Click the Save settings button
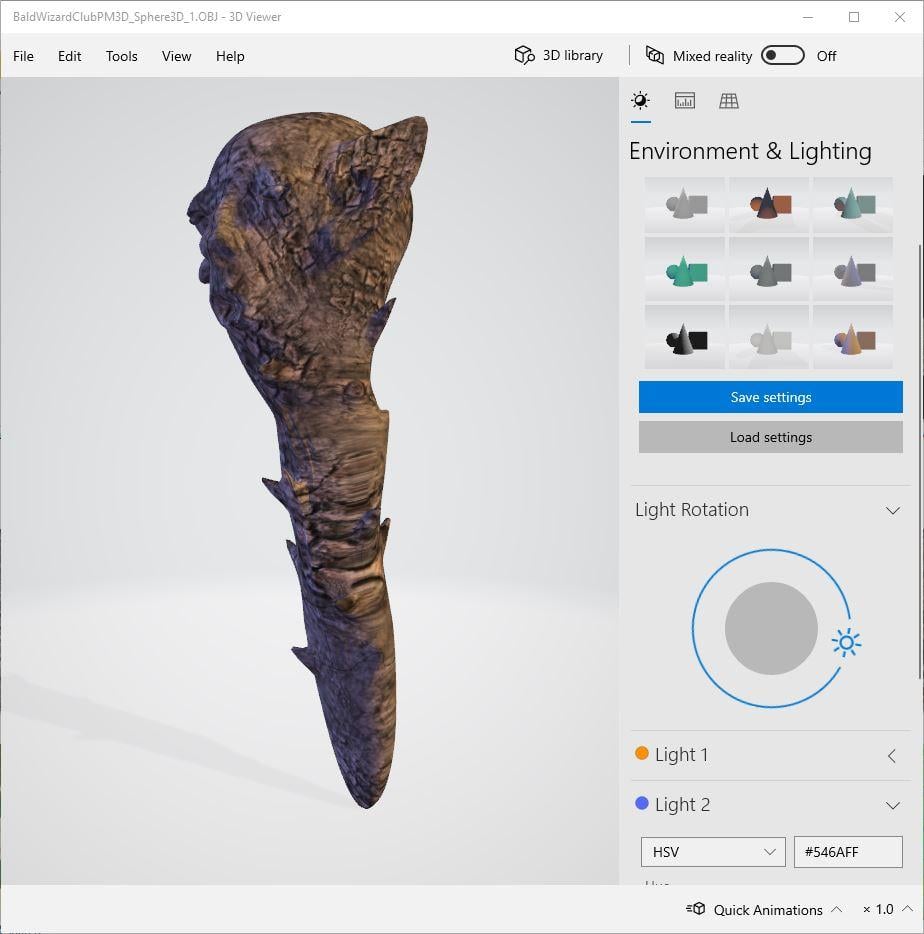The image size is (924, 934). pyautogui.click(x=770, y=397)
